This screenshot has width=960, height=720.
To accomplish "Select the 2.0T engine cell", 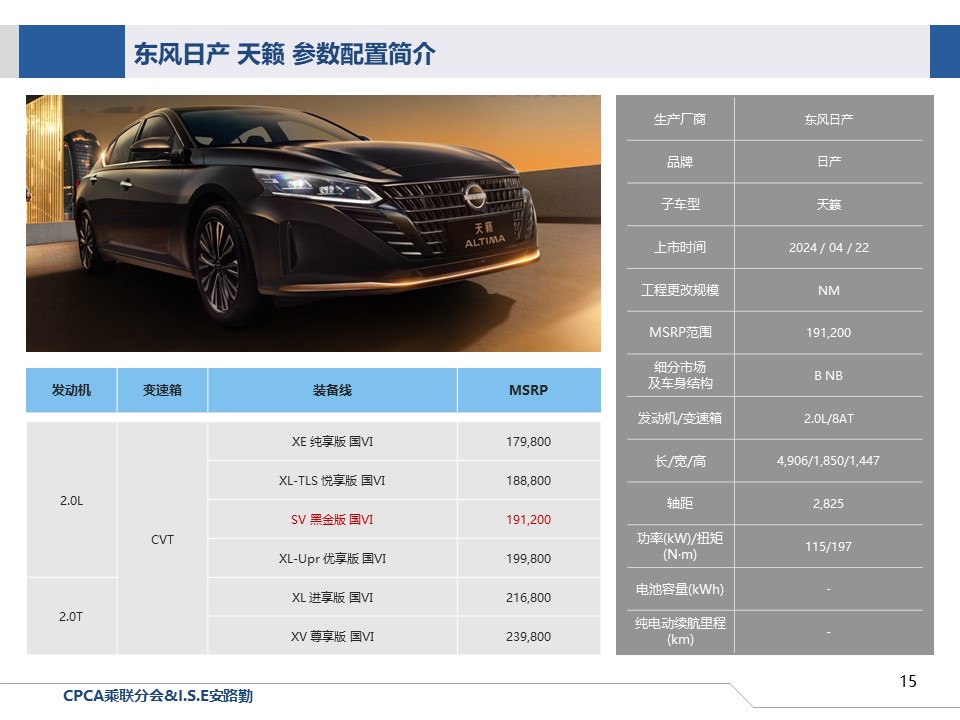I will [x=71, y=617].
